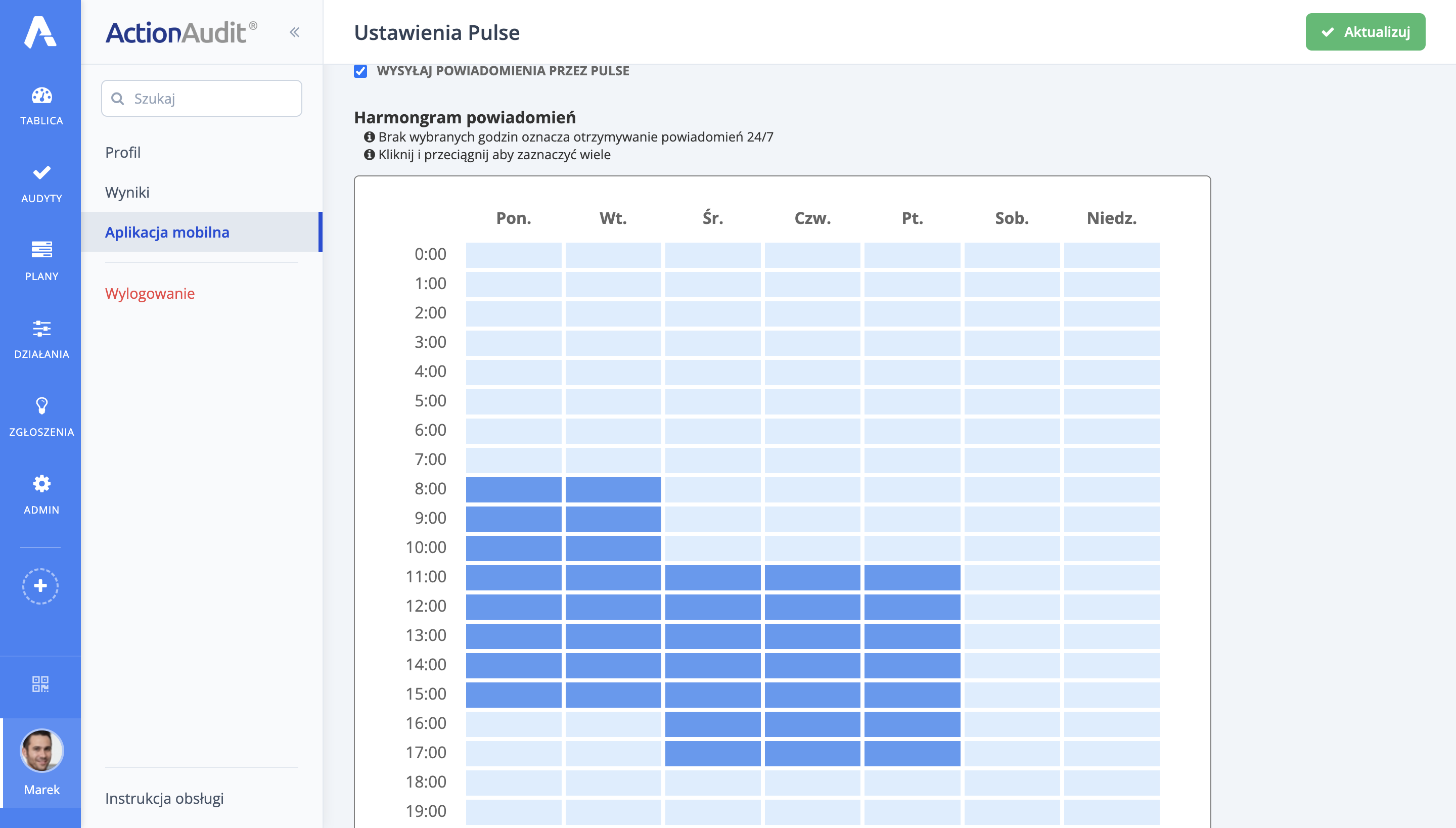Open Wyniki menu item

127,192
